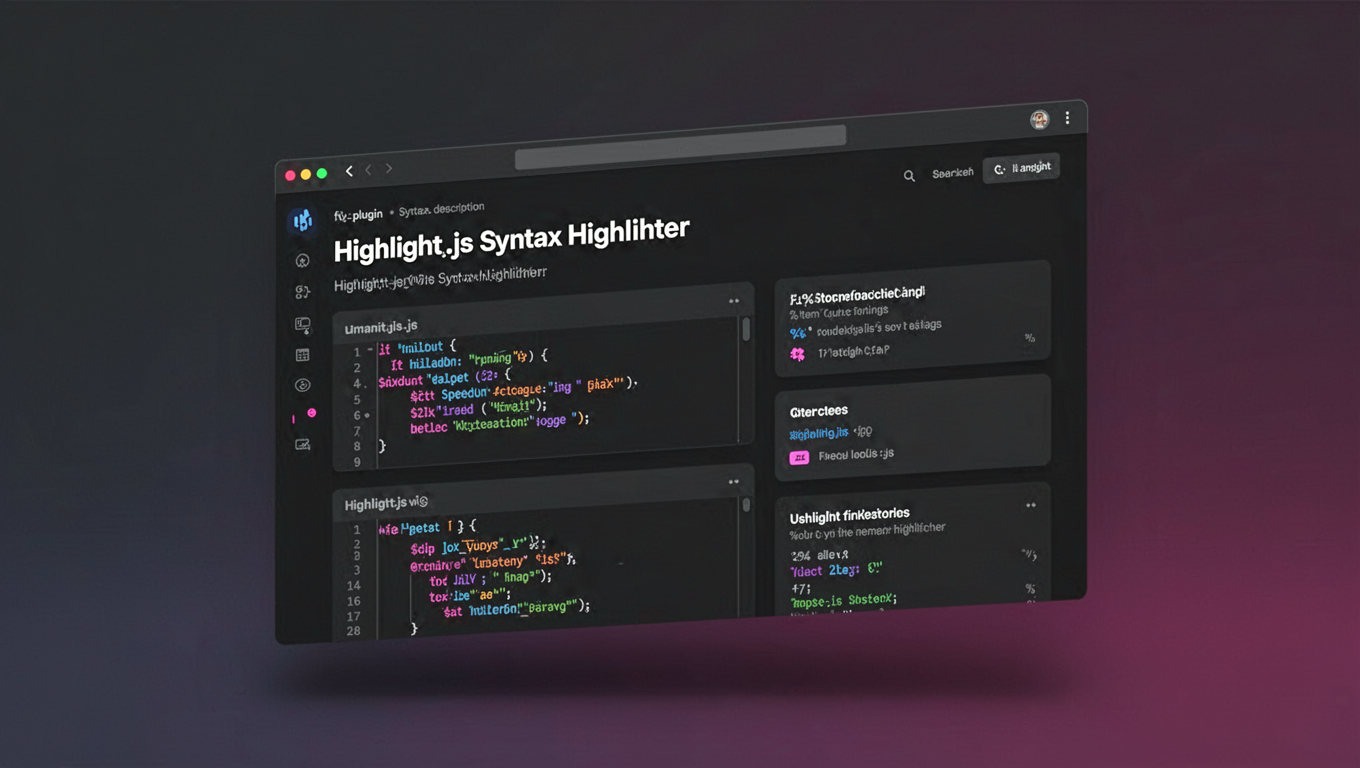Click the blue app logo in the sidebar
The image size is (1360, 768).
tap(302, 221)
